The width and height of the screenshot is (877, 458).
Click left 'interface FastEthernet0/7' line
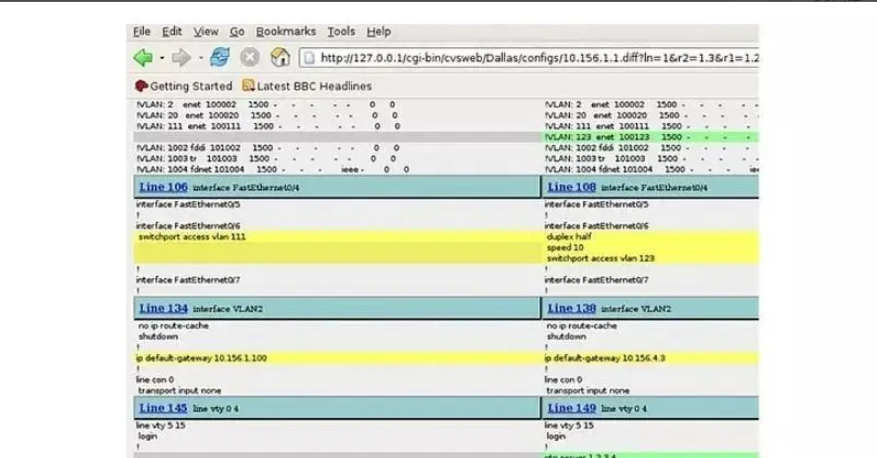pos(188,280)
